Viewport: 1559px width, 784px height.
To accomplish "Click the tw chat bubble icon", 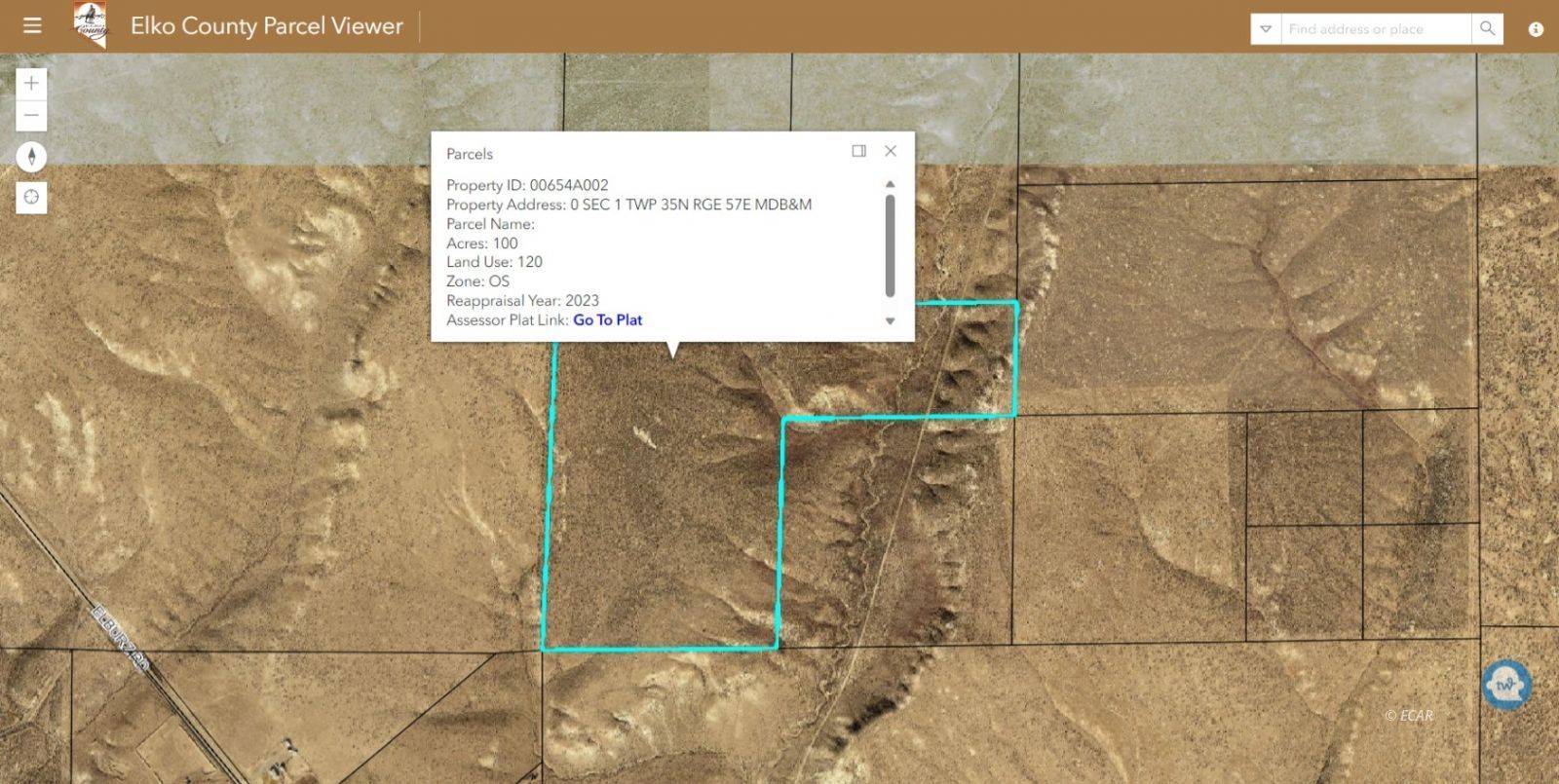I will tap(1506, 685).
